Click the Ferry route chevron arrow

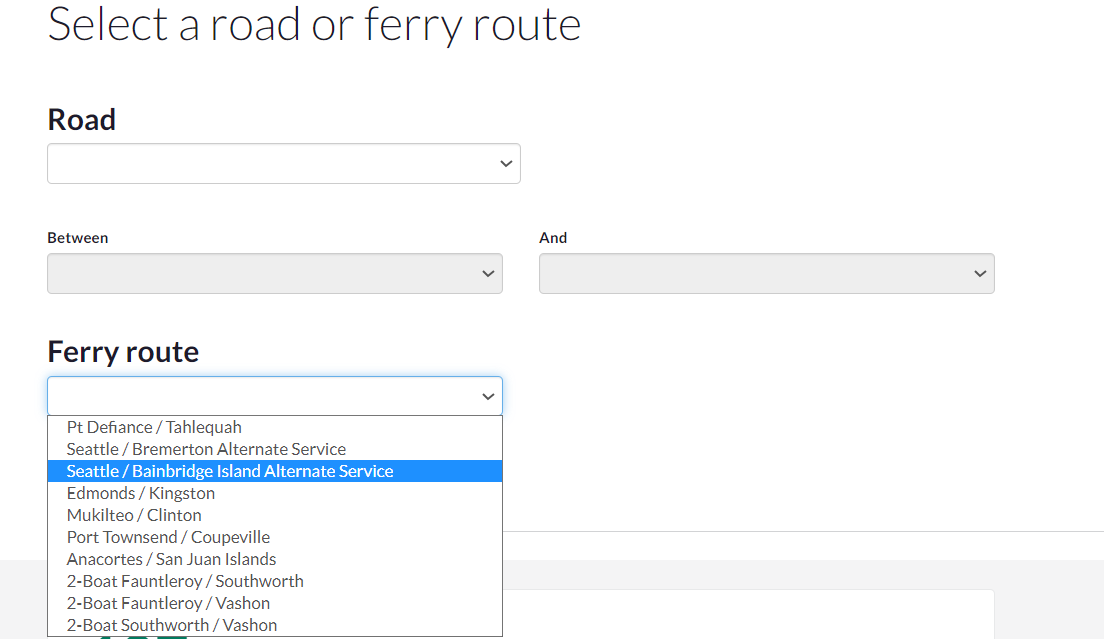coord(488,397)
